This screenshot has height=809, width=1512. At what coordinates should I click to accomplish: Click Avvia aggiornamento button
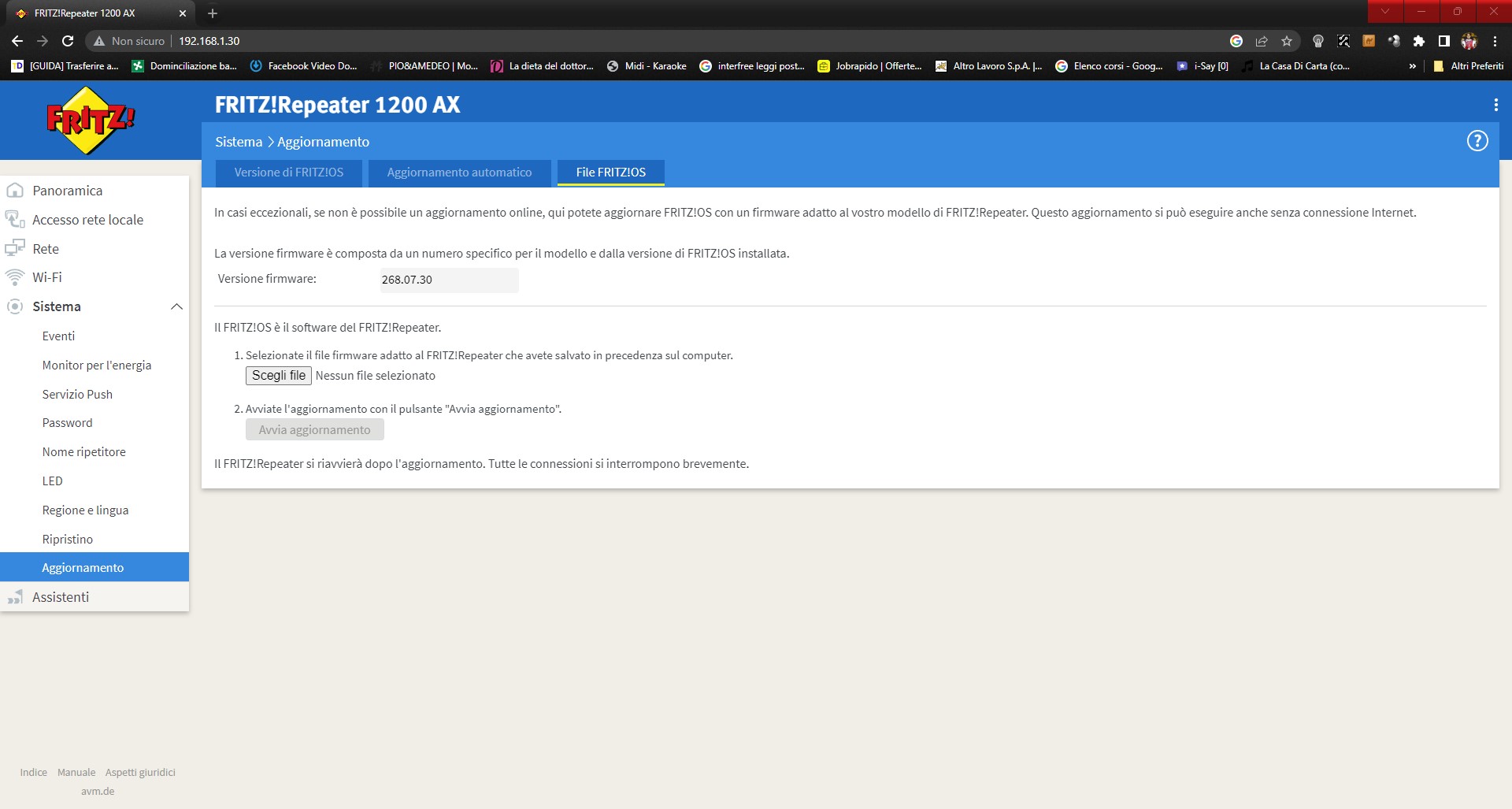(314, 430)
